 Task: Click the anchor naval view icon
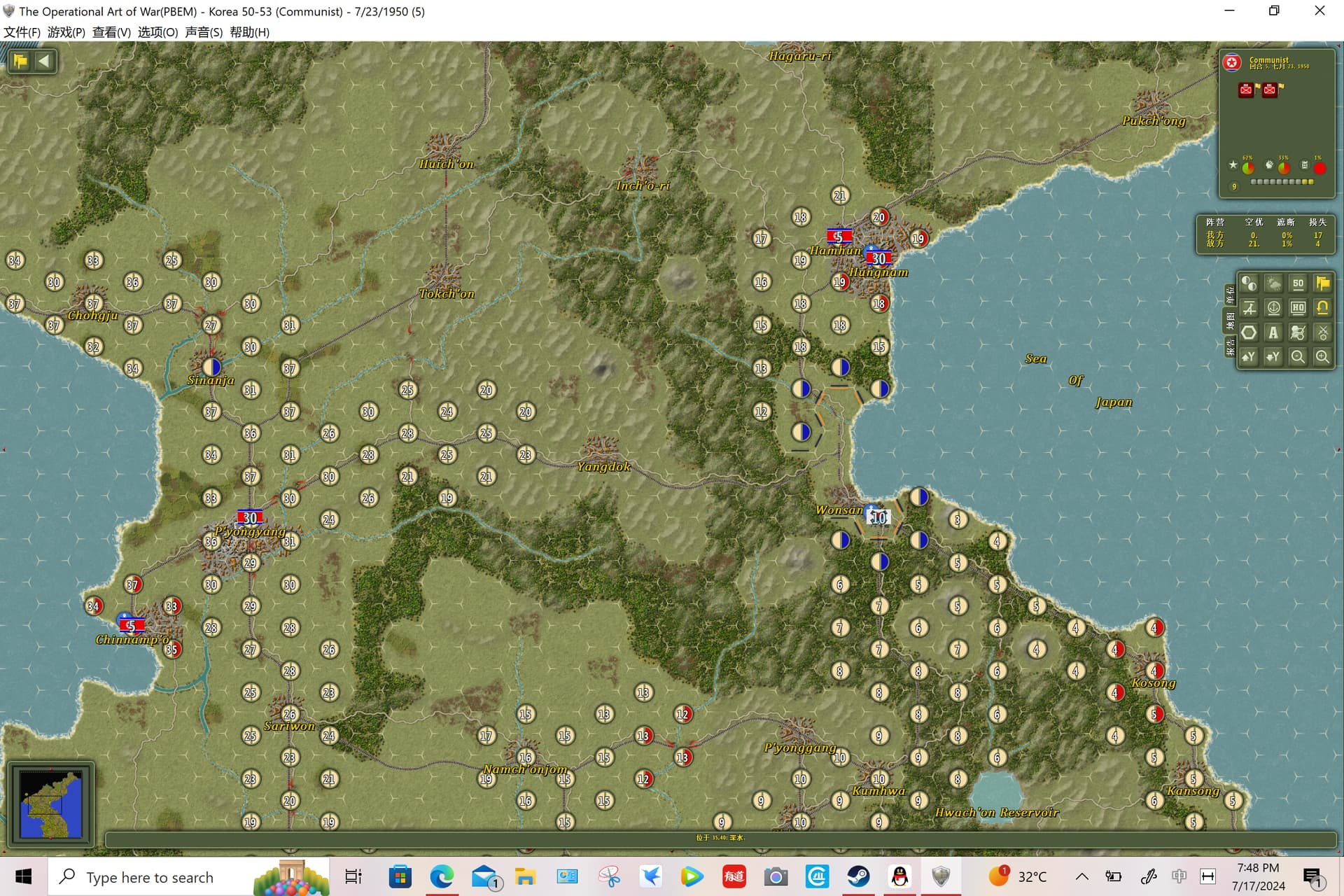(1273, 308)
